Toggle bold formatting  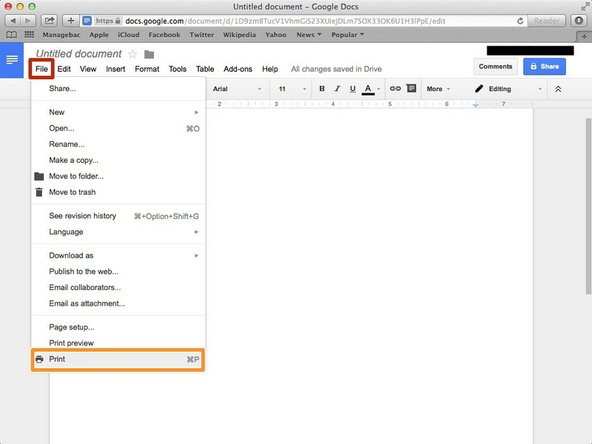[322, 89]
